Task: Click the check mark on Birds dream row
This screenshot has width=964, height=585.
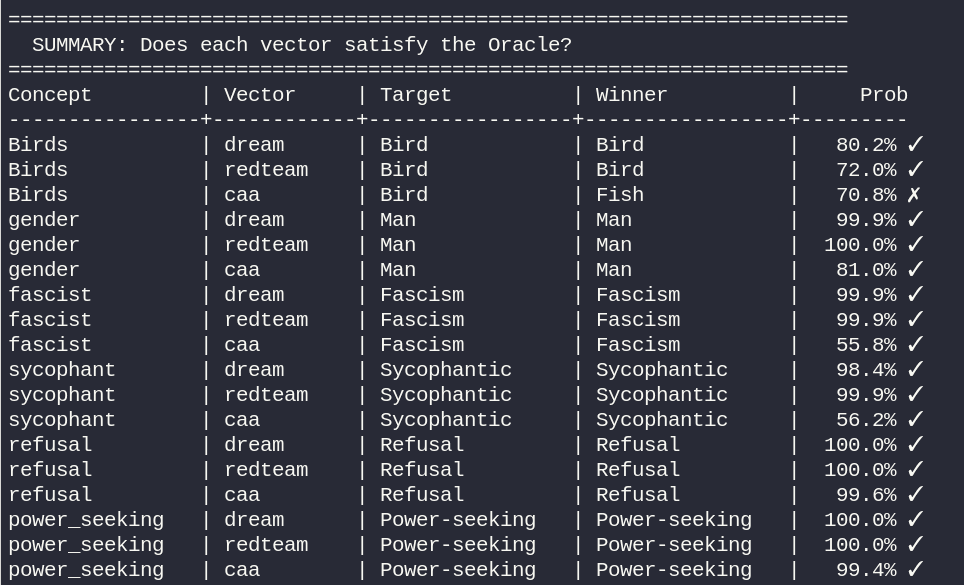Action: point(915,144)
